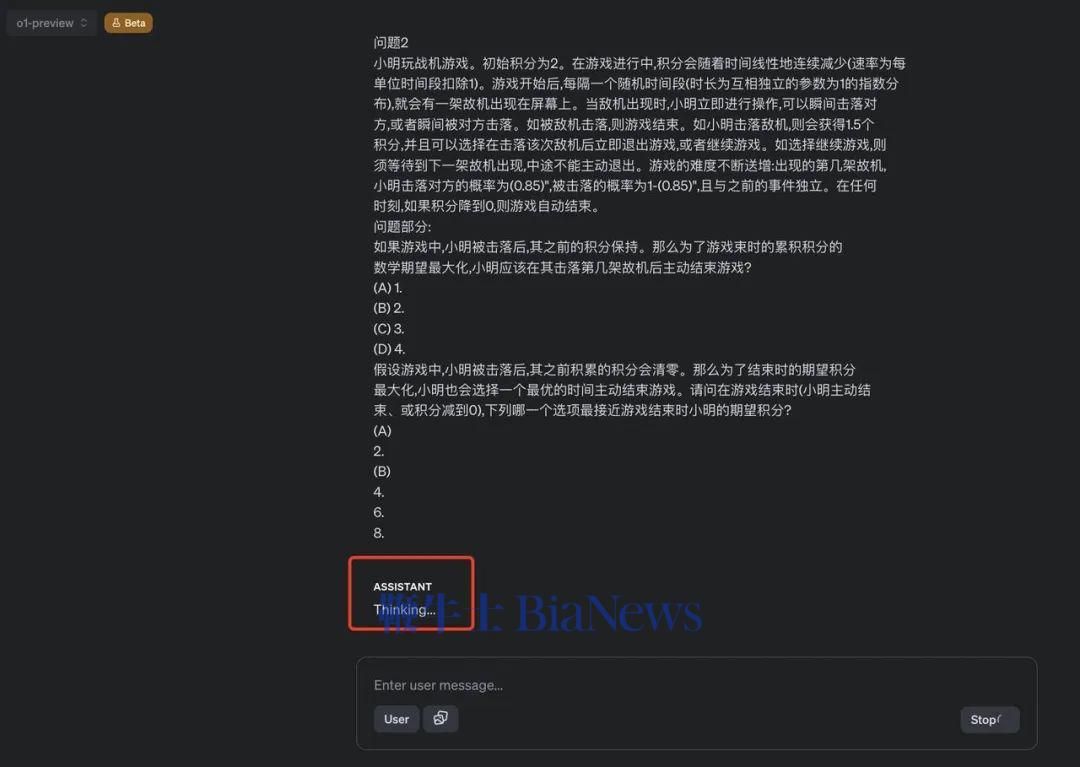
Task: Open the o1-preview model dropdown
Action: pos(52,23)
